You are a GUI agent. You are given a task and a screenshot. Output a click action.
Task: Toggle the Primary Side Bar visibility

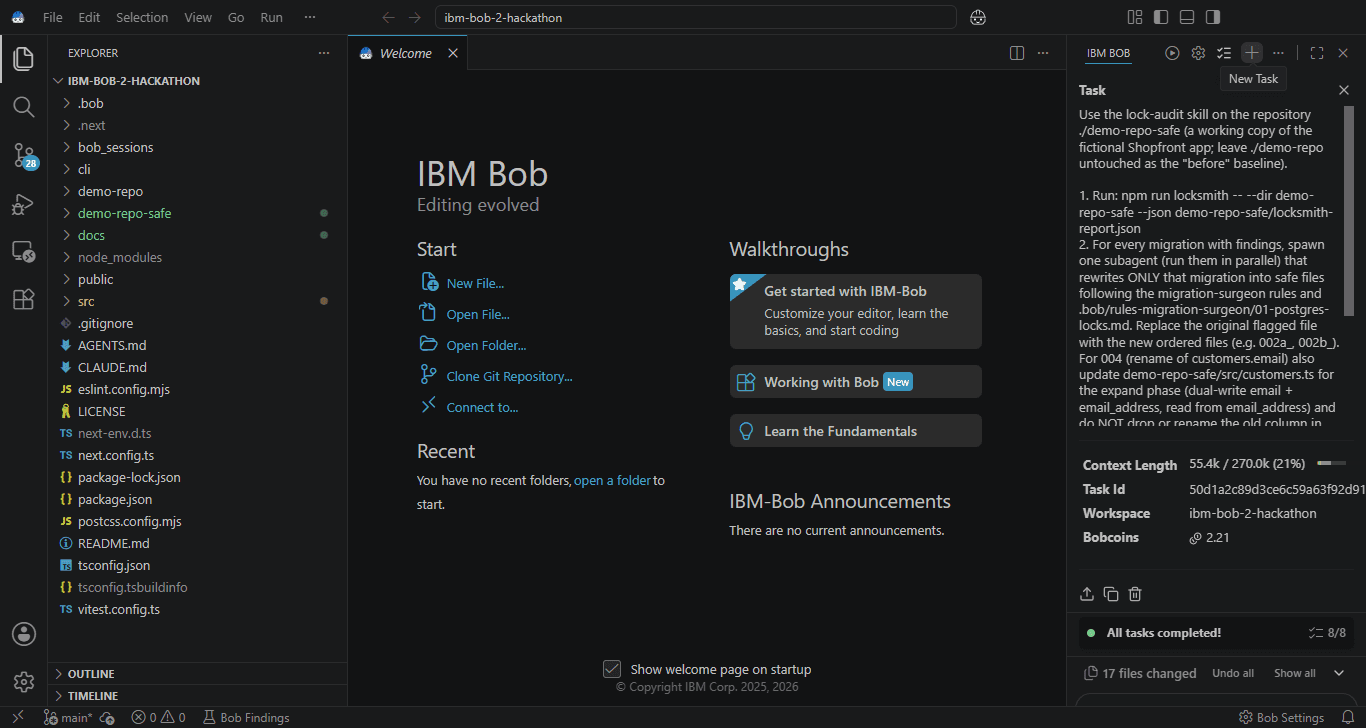point(1161,17)
